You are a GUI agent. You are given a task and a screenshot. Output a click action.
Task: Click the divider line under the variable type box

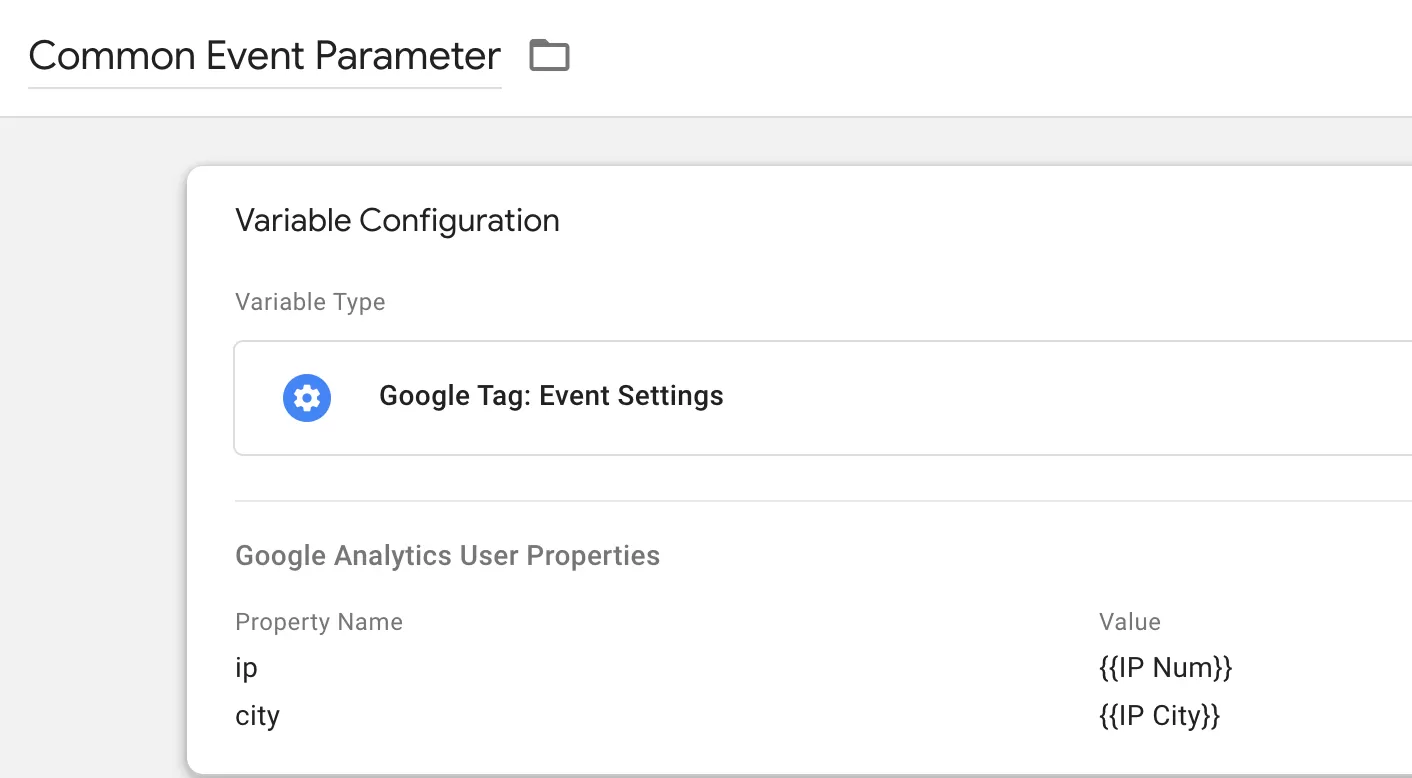[823, 501]
